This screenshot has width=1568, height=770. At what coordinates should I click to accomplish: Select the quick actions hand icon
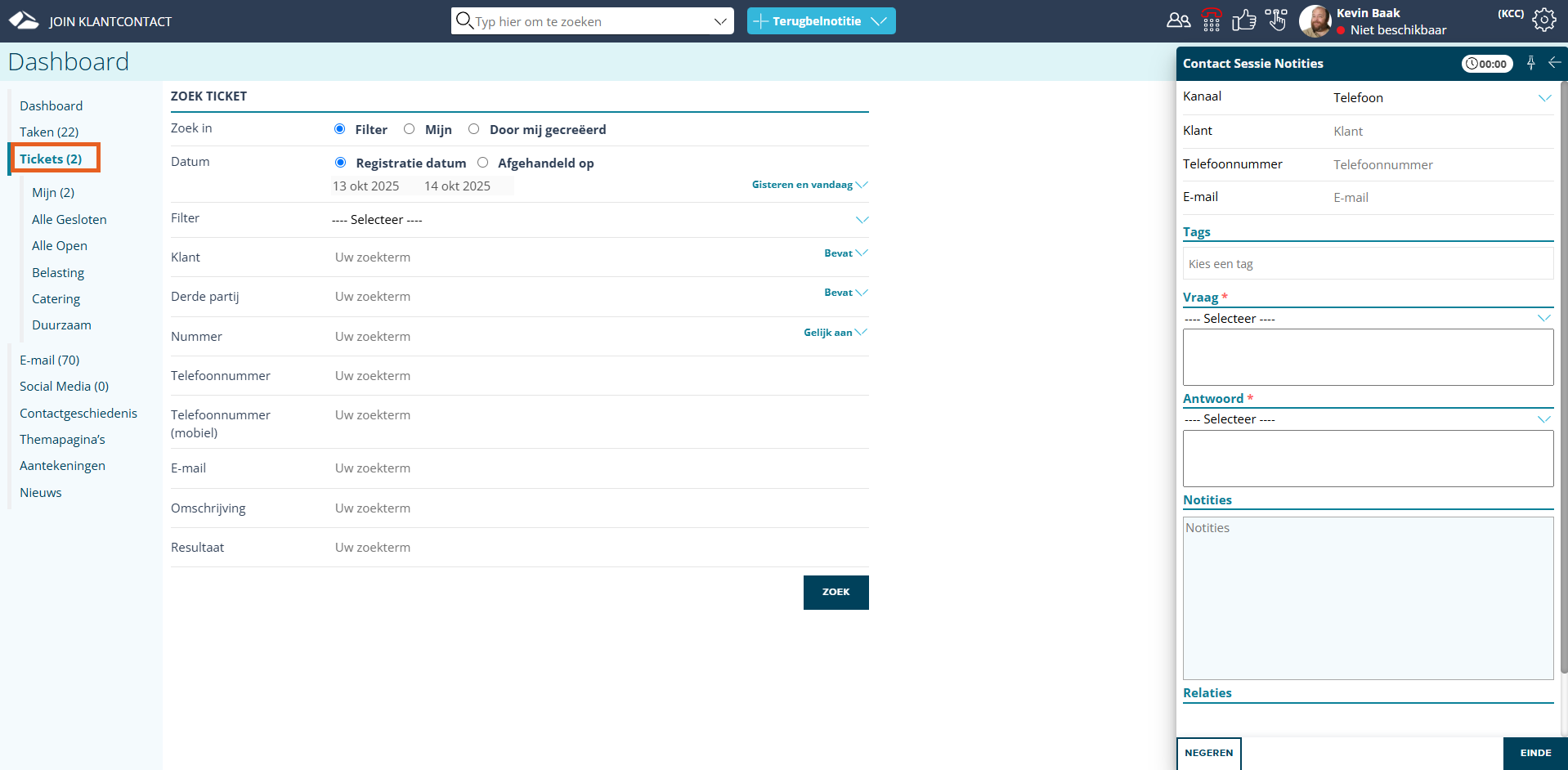[1276, 20]
